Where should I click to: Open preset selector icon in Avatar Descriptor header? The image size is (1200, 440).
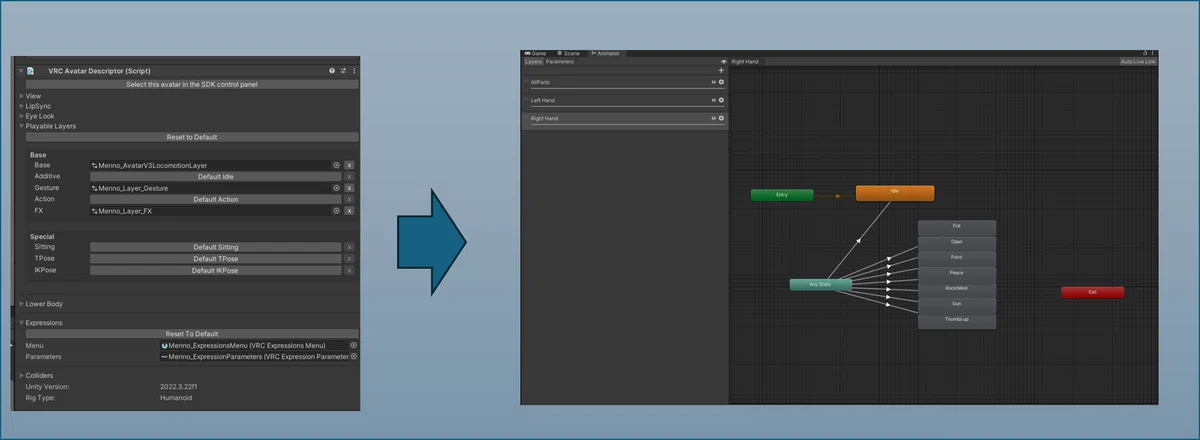(343, 71)
